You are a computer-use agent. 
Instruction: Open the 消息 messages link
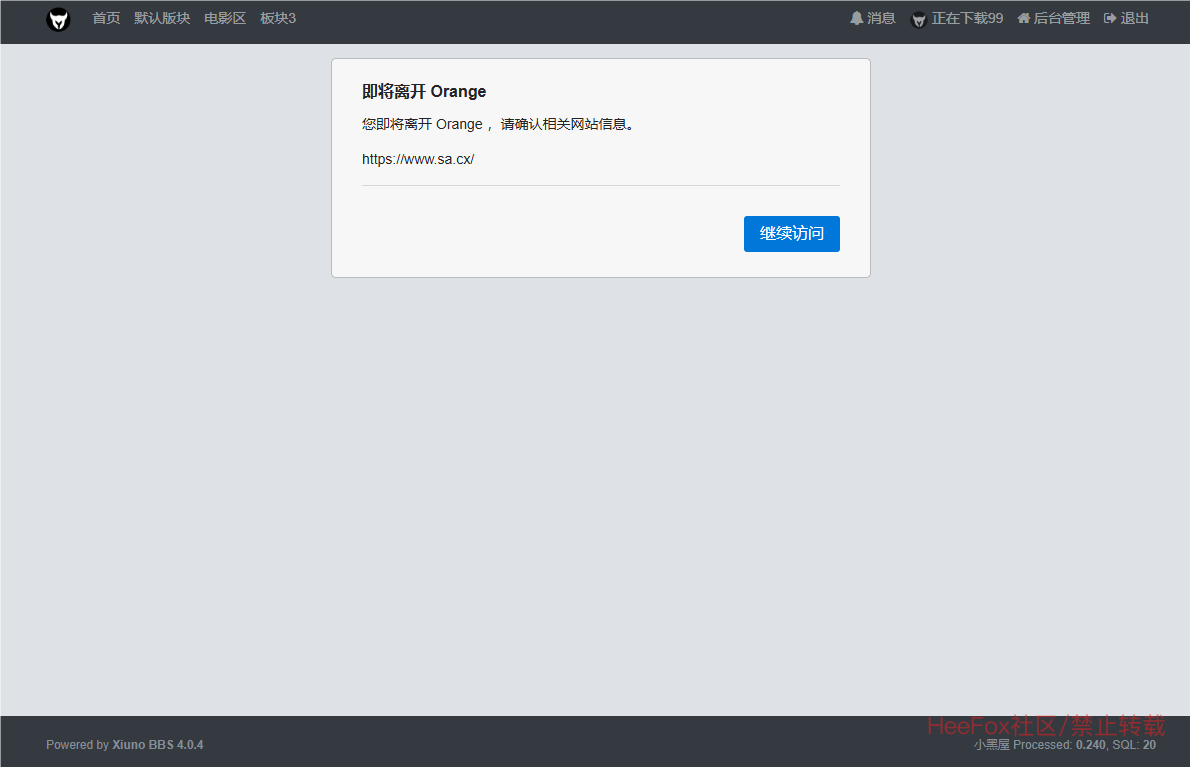pos(881,18)
